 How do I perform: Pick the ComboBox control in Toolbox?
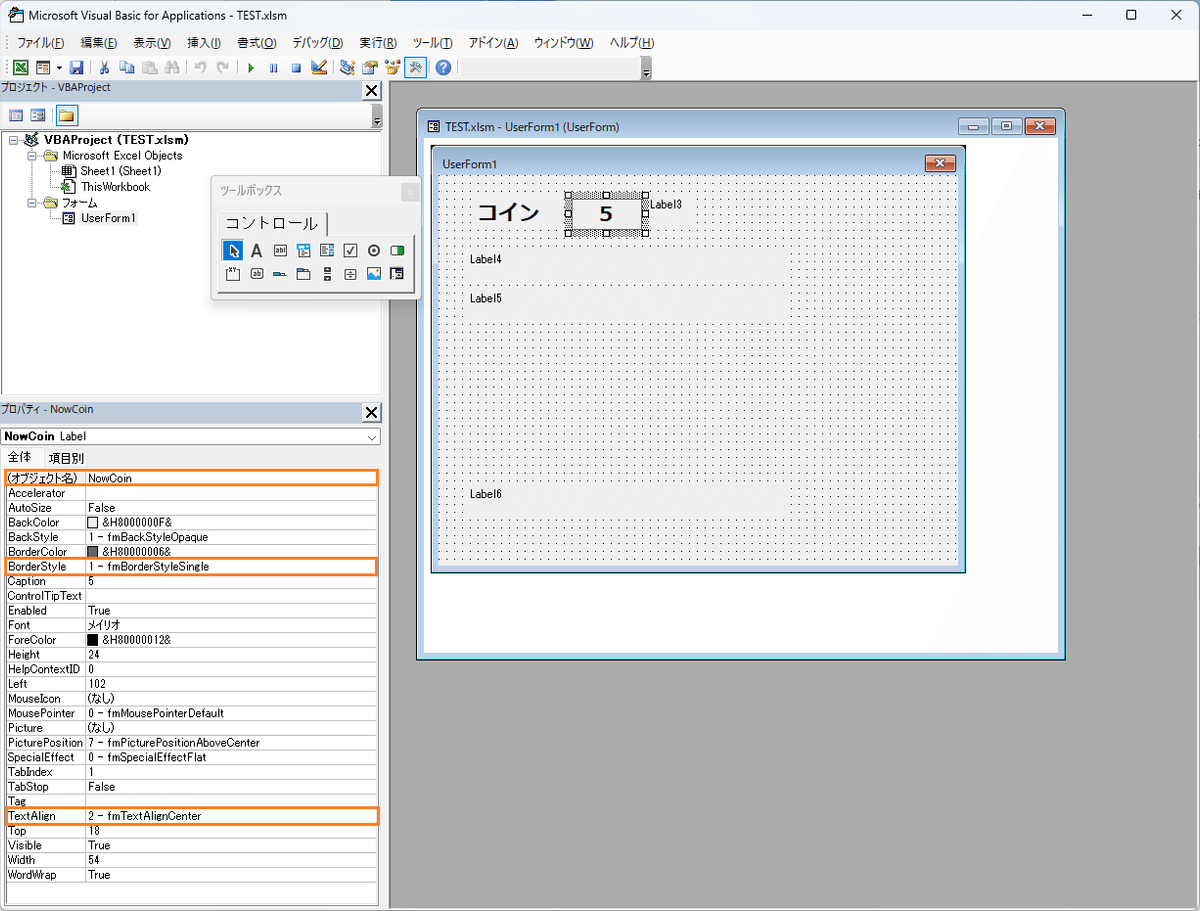303,251
